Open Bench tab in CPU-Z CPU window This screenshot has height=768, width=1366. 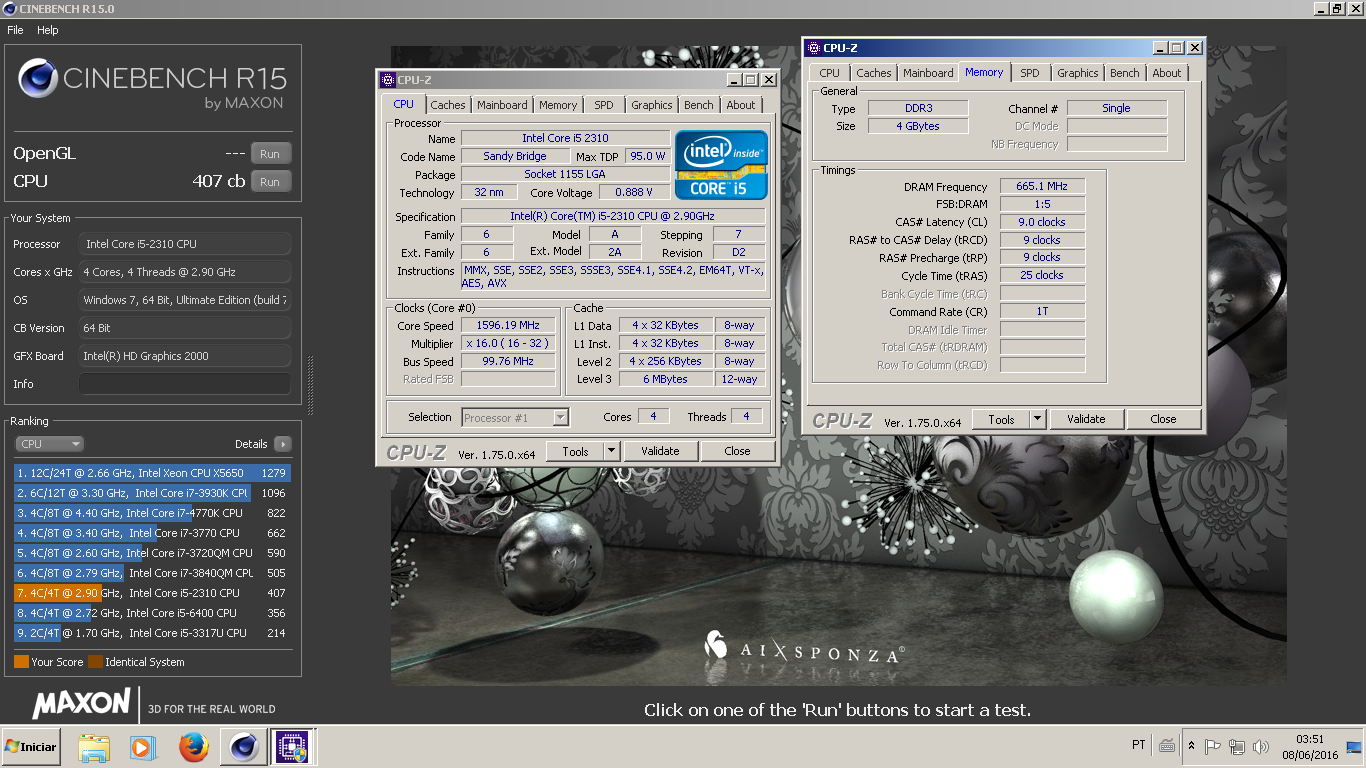pyautogui.click(x=699, y=105)
